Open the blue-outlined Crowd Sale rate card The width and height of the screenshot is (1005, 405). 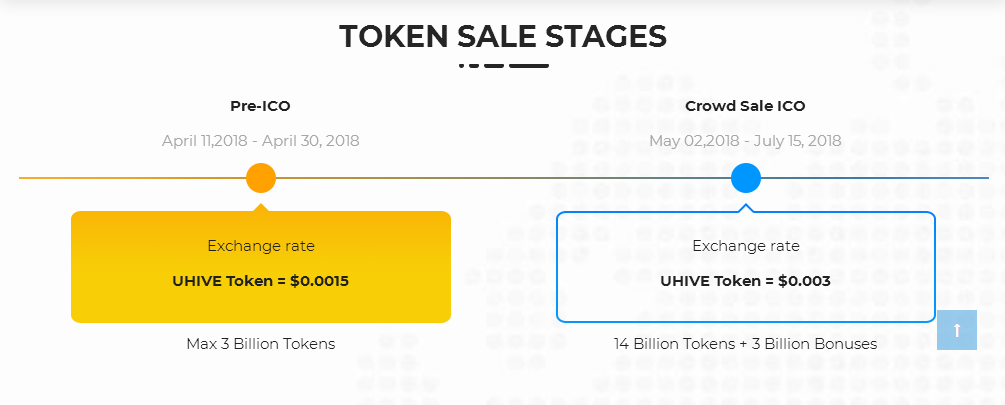[745, 267]
